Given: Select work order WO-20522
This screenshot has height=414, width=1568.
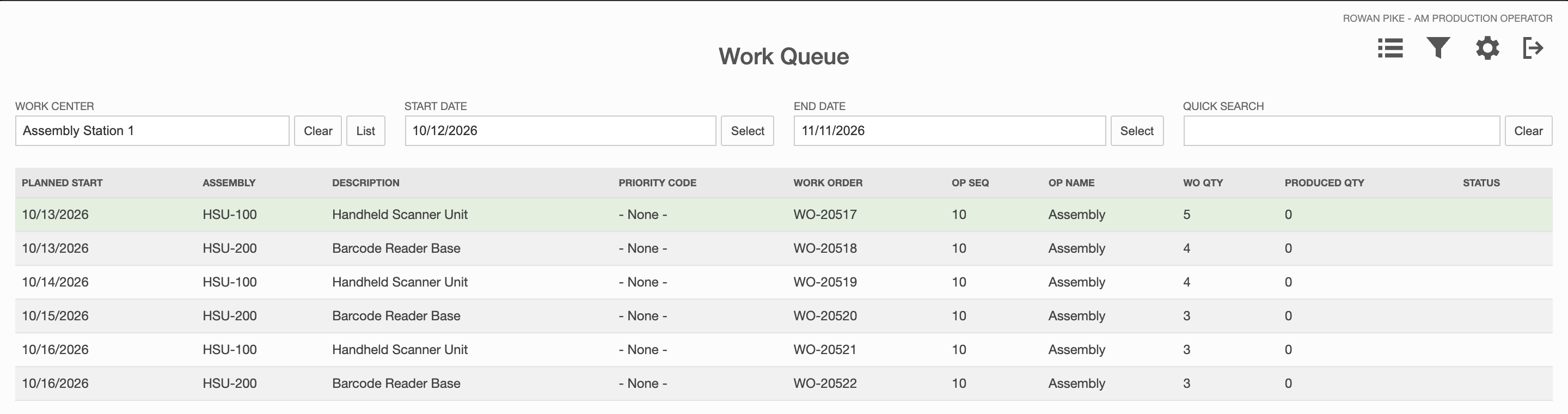Looking at the screenshot, I should click(x=825, y=383).
